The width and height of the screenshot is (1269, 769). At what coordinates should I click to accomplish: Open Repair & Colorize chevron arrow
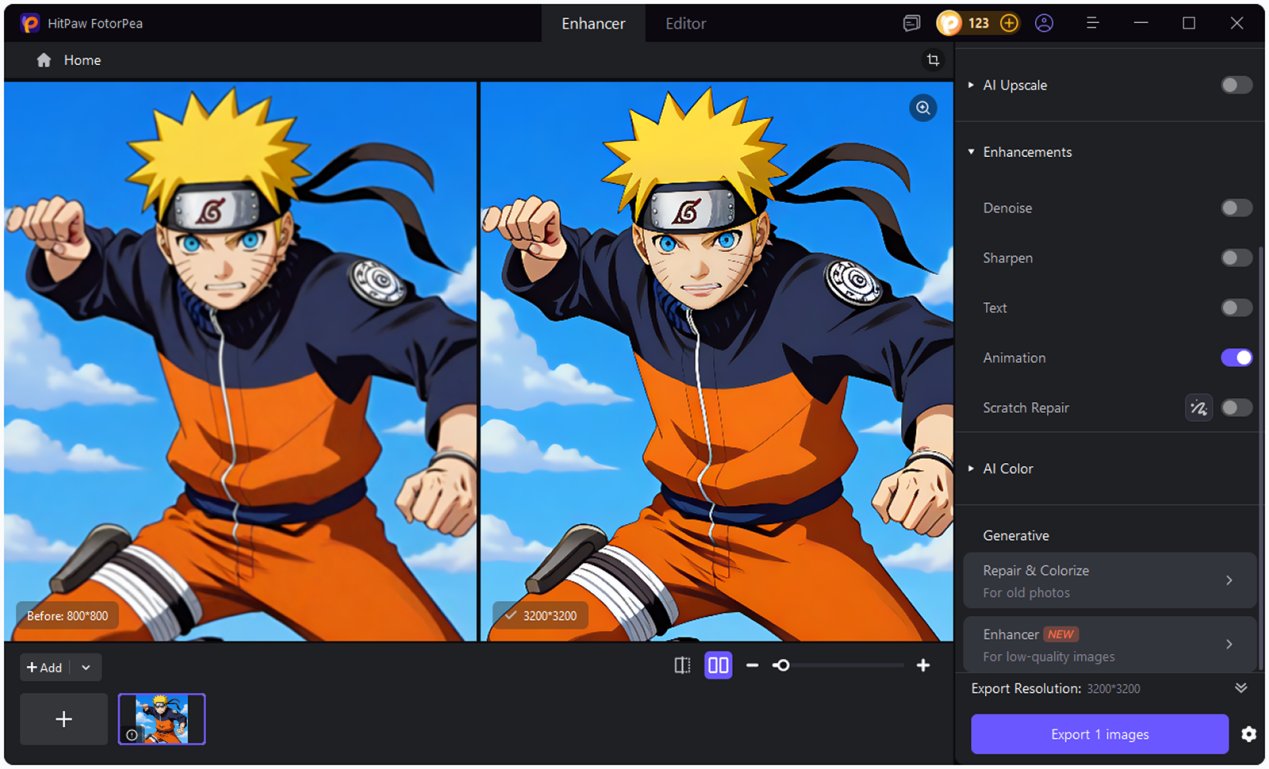click(x=1229, y=580)
